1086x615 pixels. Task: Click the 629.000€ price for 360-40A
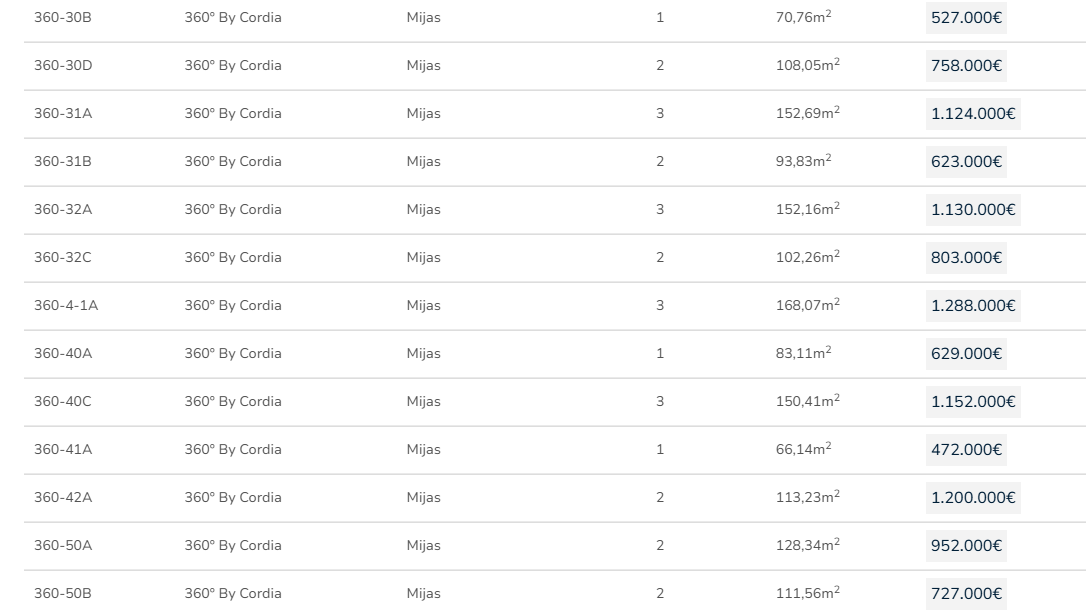pyautogui.click(x=966, y=354)
